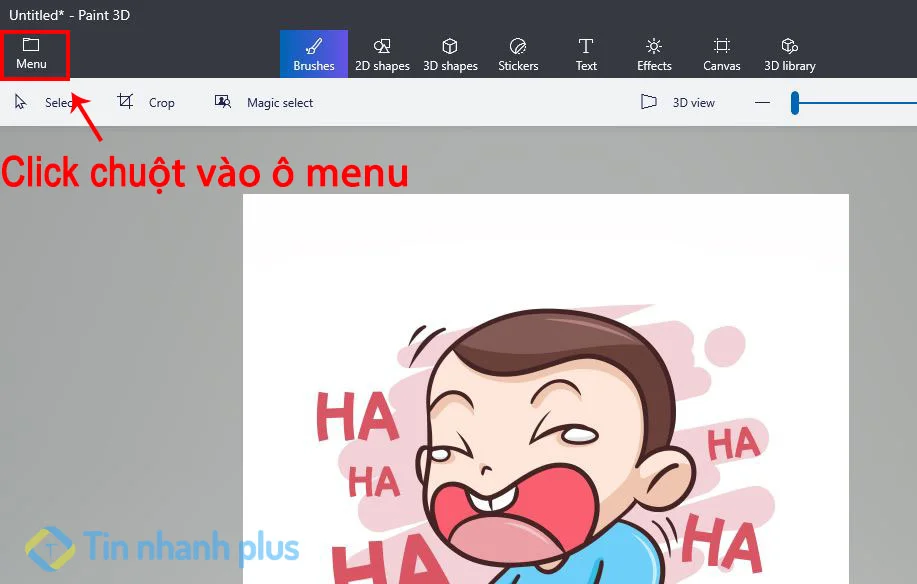Toggle 3D view mode
917x584 pixels.
677,102
